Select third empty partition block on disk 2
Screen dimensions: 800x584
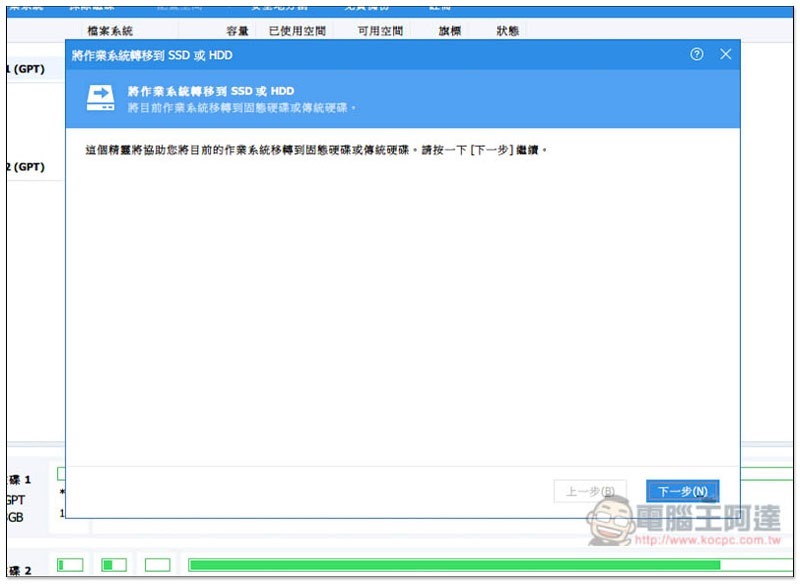click(x=157, y=565)
